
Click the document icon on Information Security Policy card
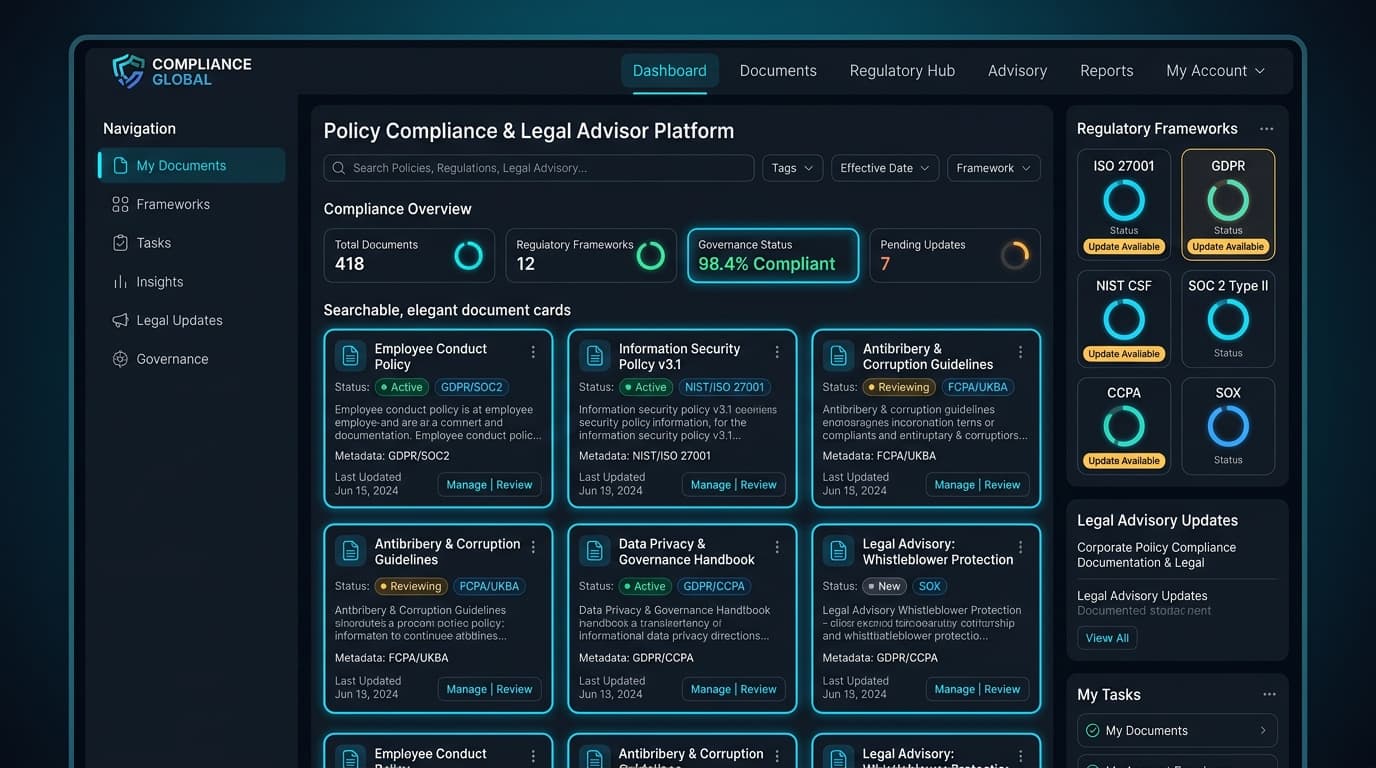pyautogui.click(x=594, y=355)
